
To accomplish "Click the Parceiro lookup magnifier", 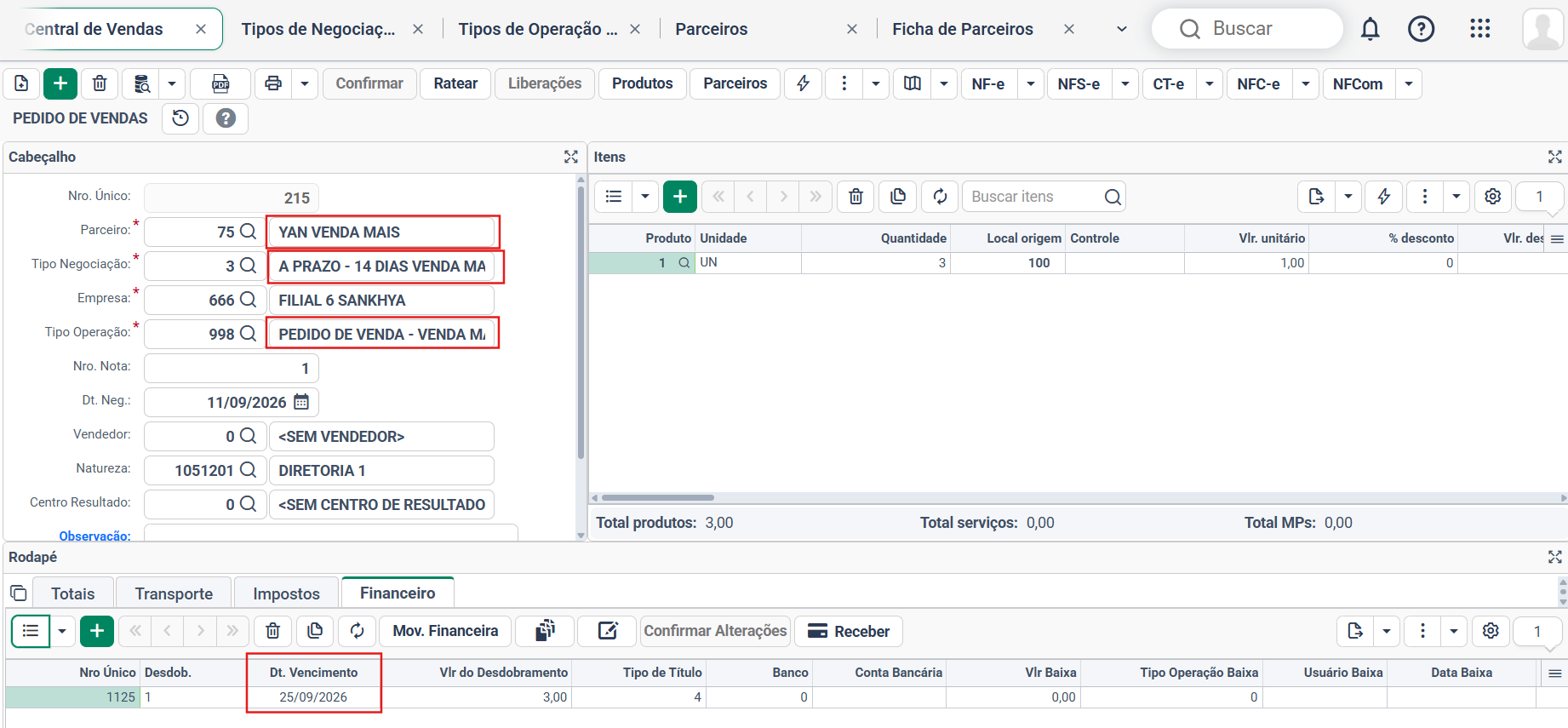I will [248, 232].
